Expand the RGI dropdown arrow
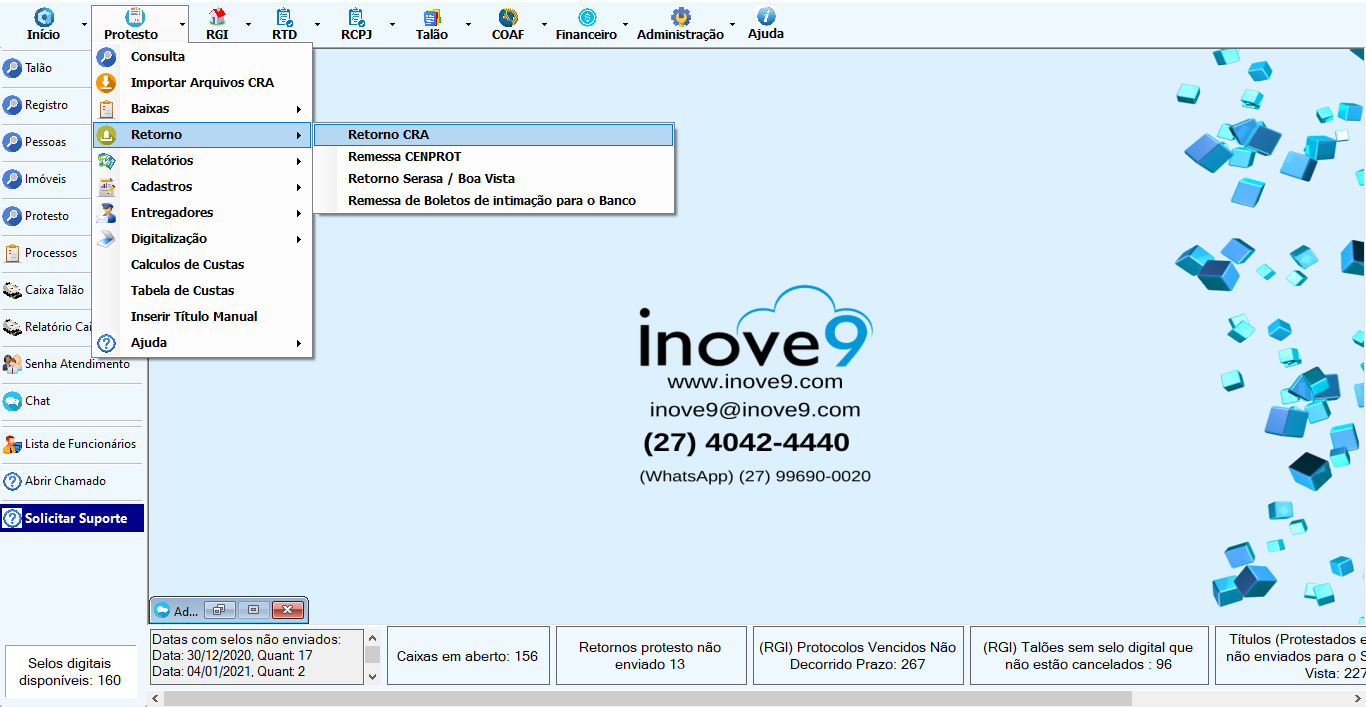 249,24
